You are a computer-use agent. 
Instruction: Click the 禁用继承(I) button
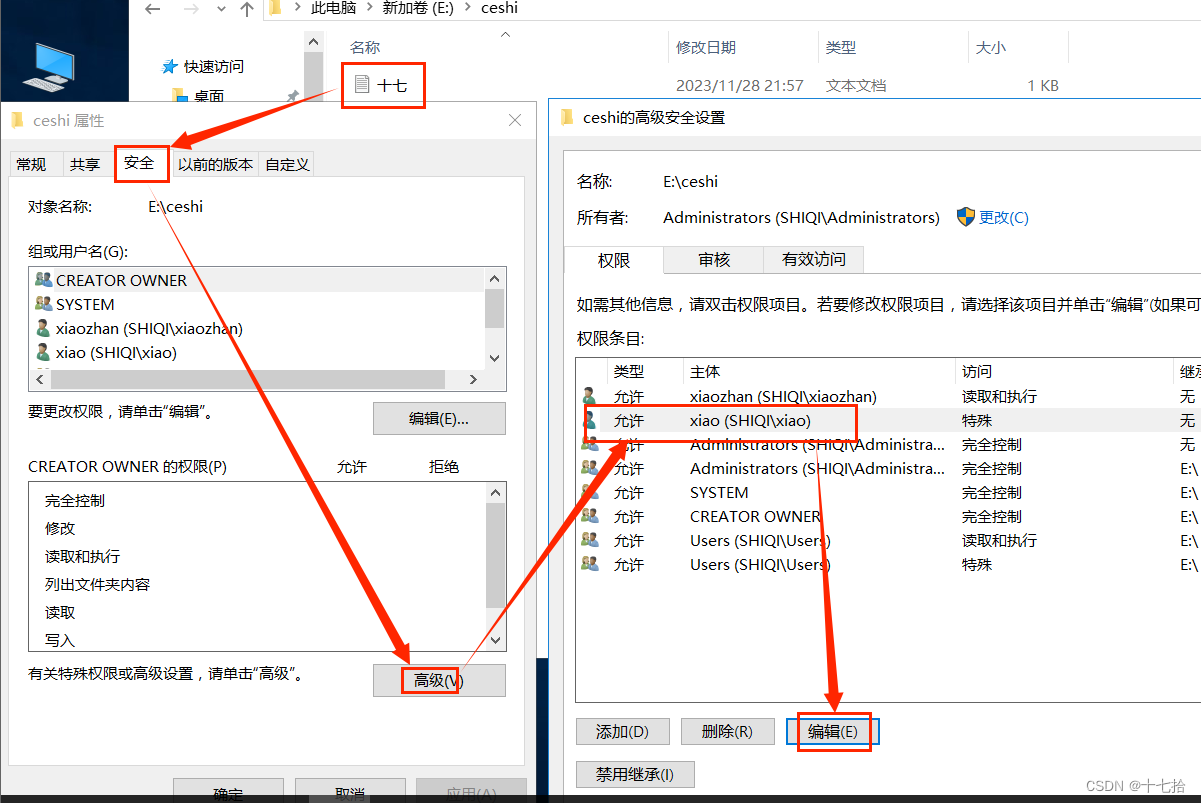coord(634,773)
